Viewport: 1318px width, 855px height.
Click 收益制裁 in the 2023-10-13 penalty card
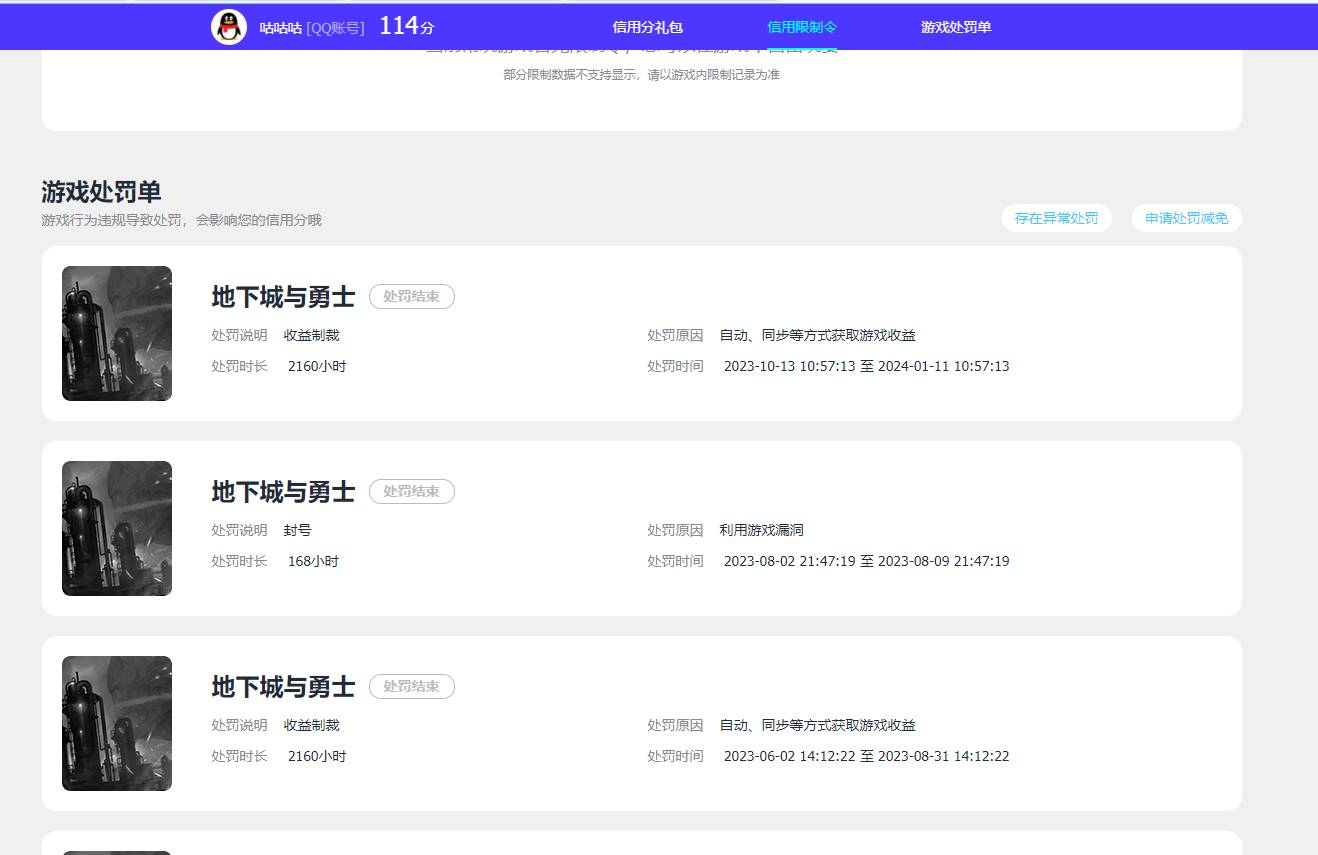312,335
